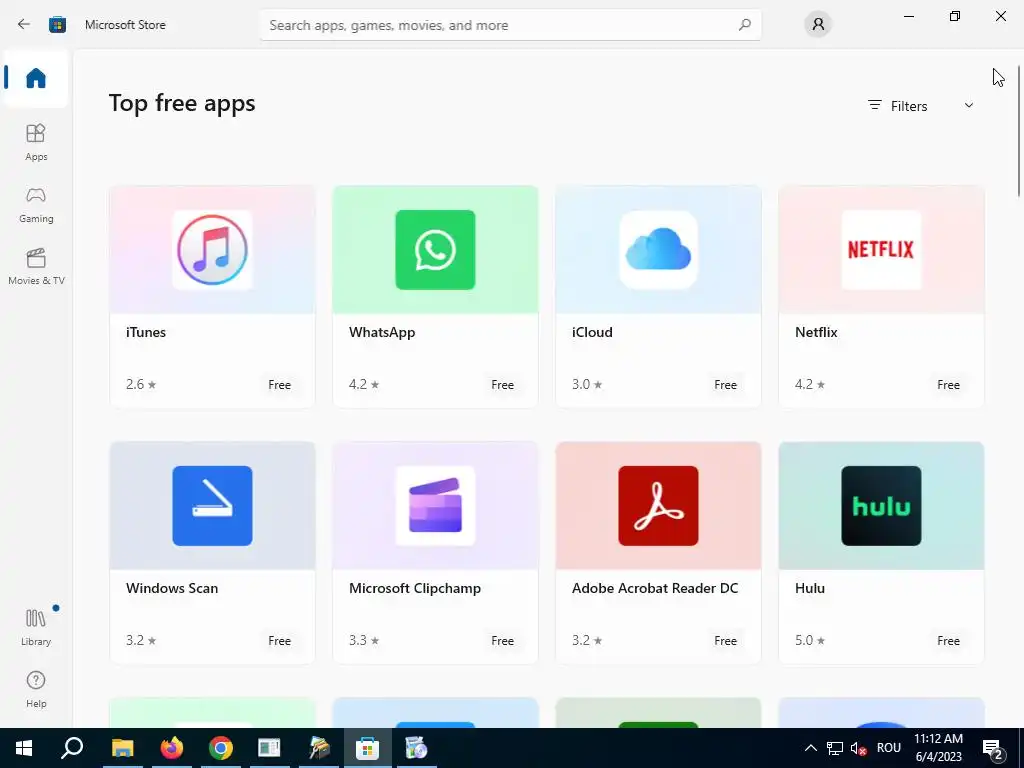Open the Windows Scan app icon
The image size is (1024, 768).
212,505
